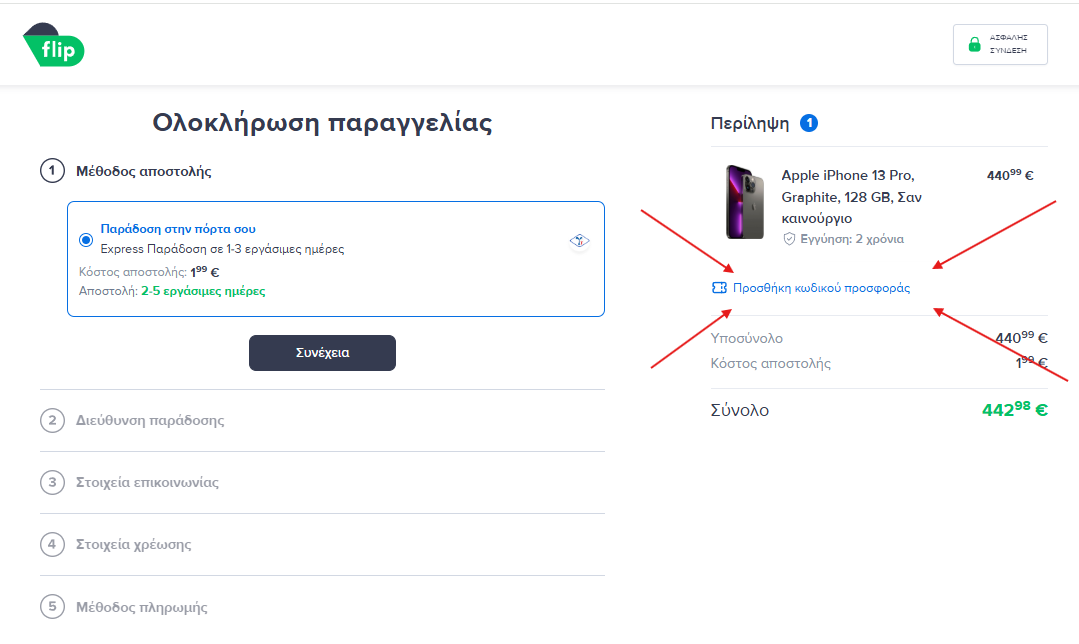Click the Express delivery option card description
The height and width of the screenshot is (644, 1079).
(222, 249)
